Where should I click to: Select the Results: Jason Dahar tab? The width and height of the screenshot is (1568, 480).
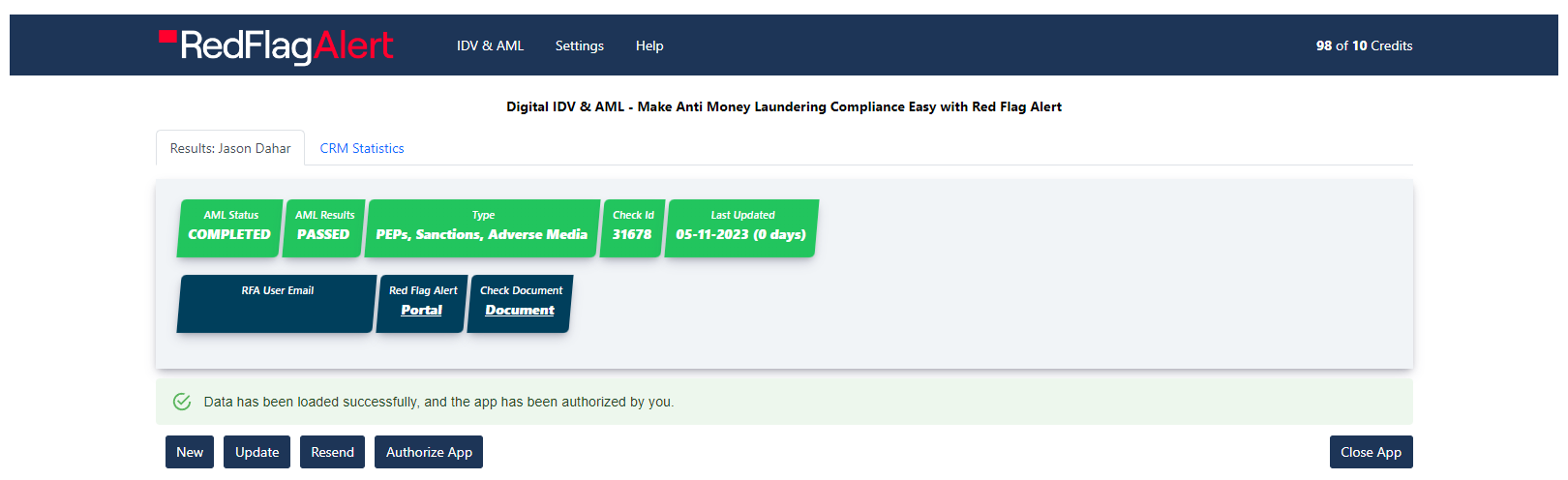point(230,148)
